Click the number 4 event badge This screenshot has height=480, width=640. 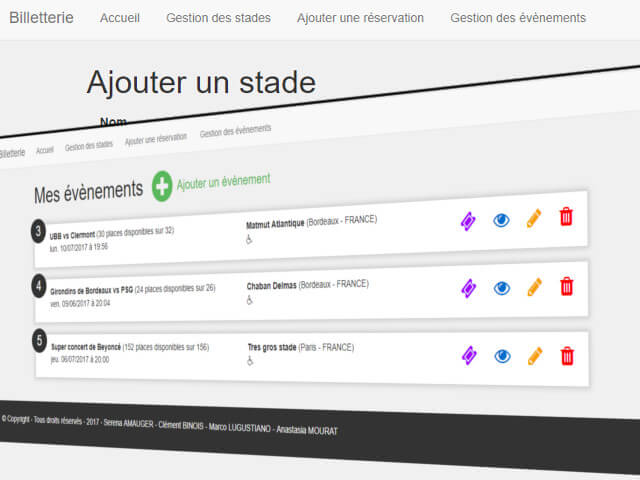39,286
